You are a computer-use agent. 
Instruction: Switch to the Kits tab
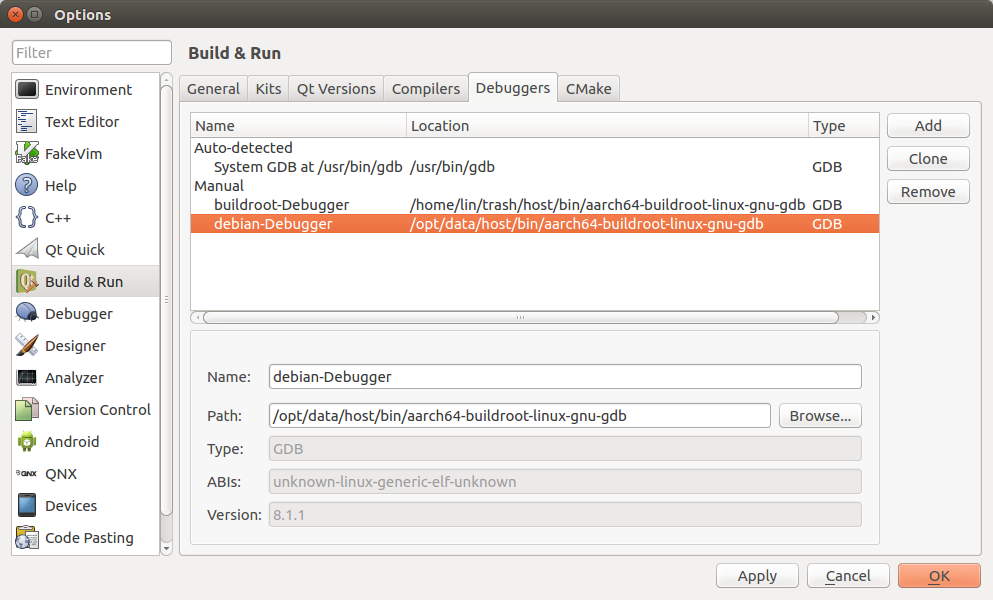268,89
